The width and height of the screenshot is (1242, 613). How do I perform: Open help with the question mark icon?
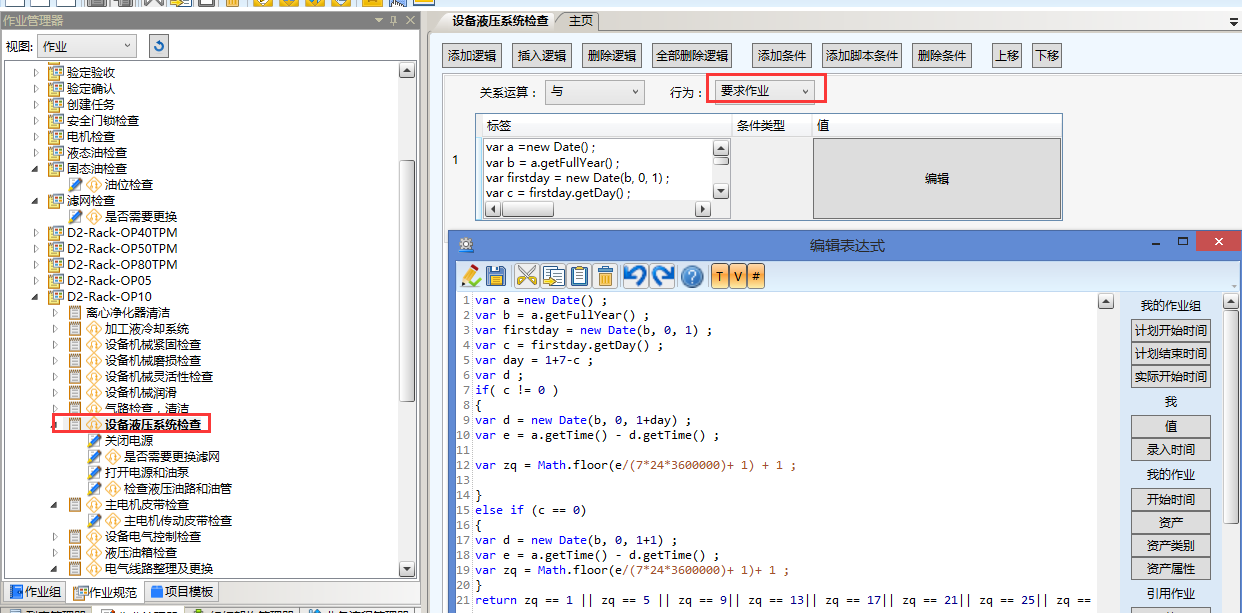coord(692,277)
